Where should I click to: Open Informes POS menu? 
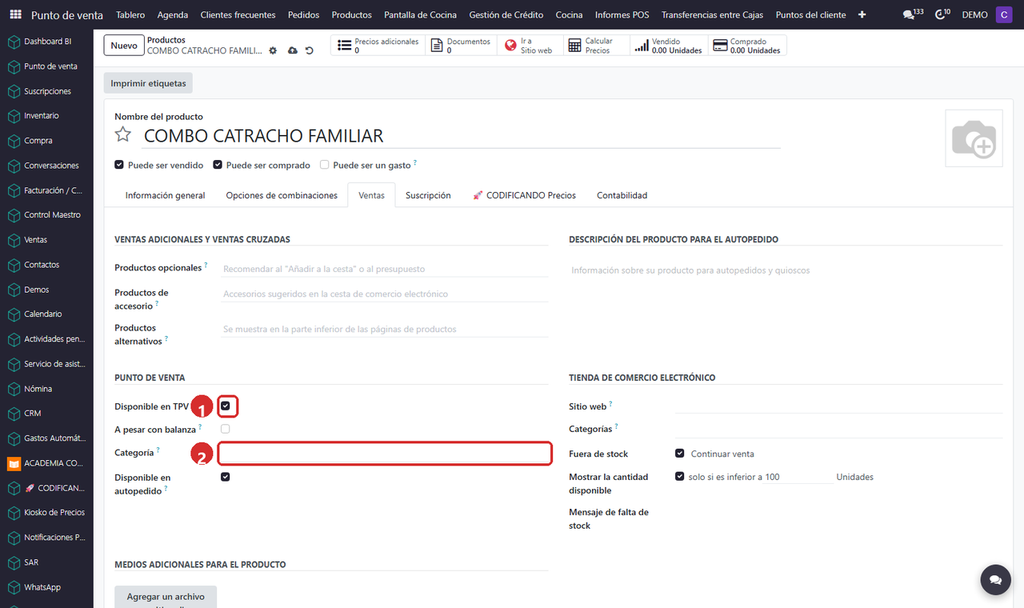(622, 14)
